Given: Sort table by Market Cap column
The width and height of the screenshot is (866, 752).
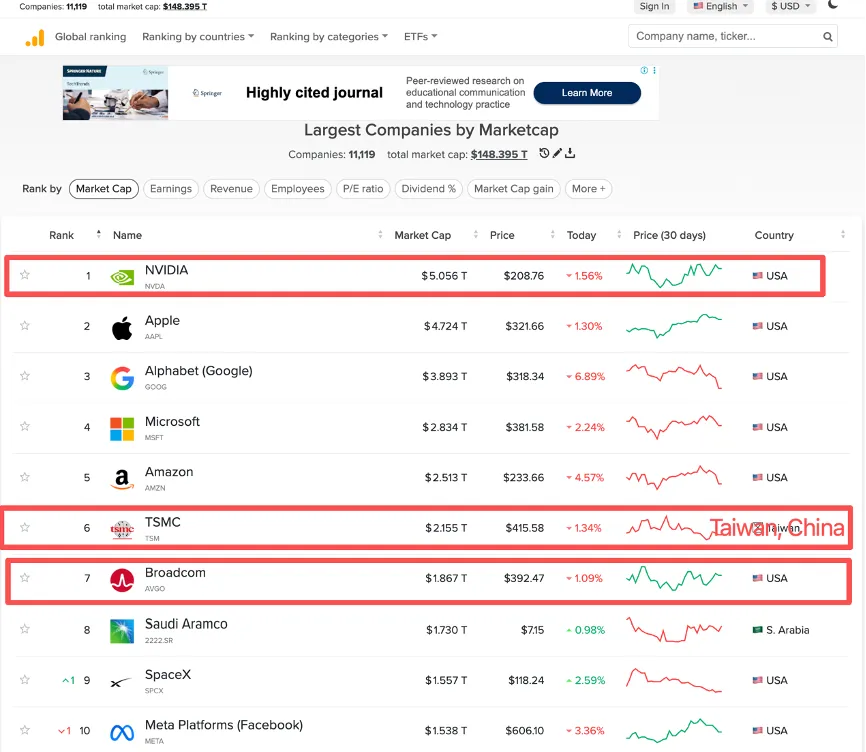Looking at the screenshot, I should pyautogui.click(x=423, y=235).
